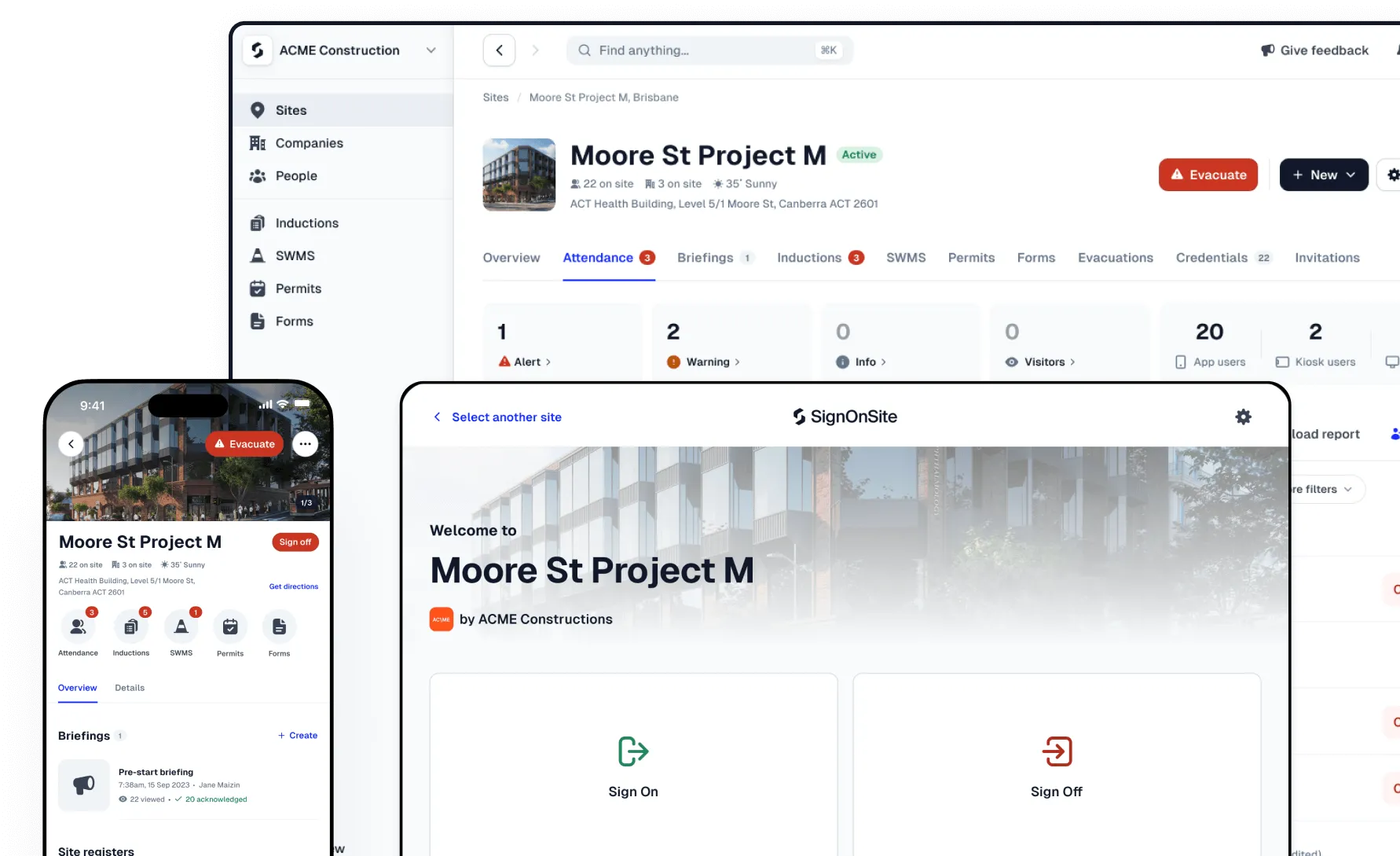Open the Permits section in the sidebar

(297, 288)
